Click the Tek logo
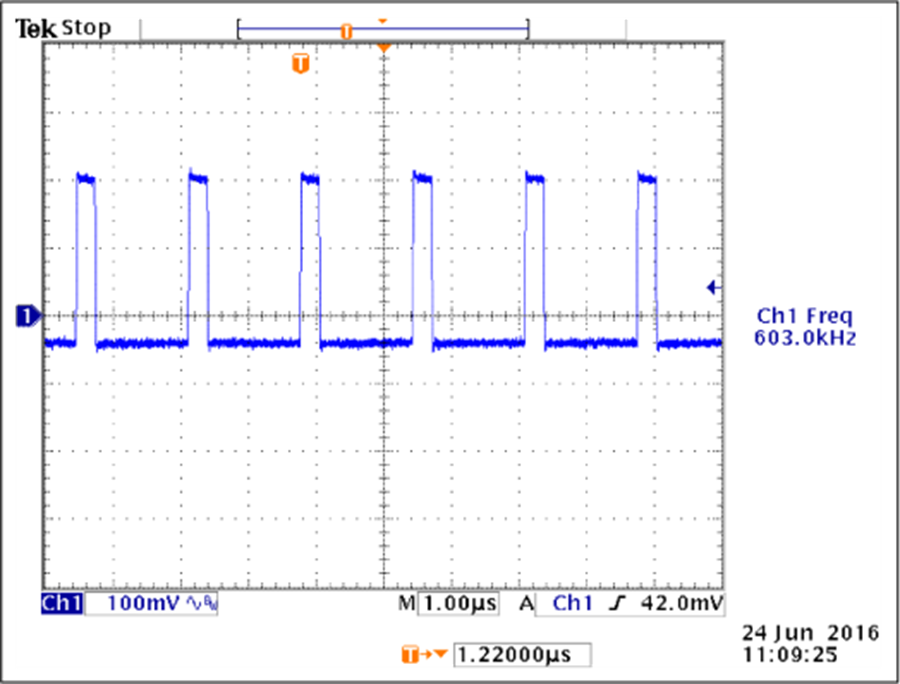The height and width of the screenshot is (684, 900). [36, 28]
